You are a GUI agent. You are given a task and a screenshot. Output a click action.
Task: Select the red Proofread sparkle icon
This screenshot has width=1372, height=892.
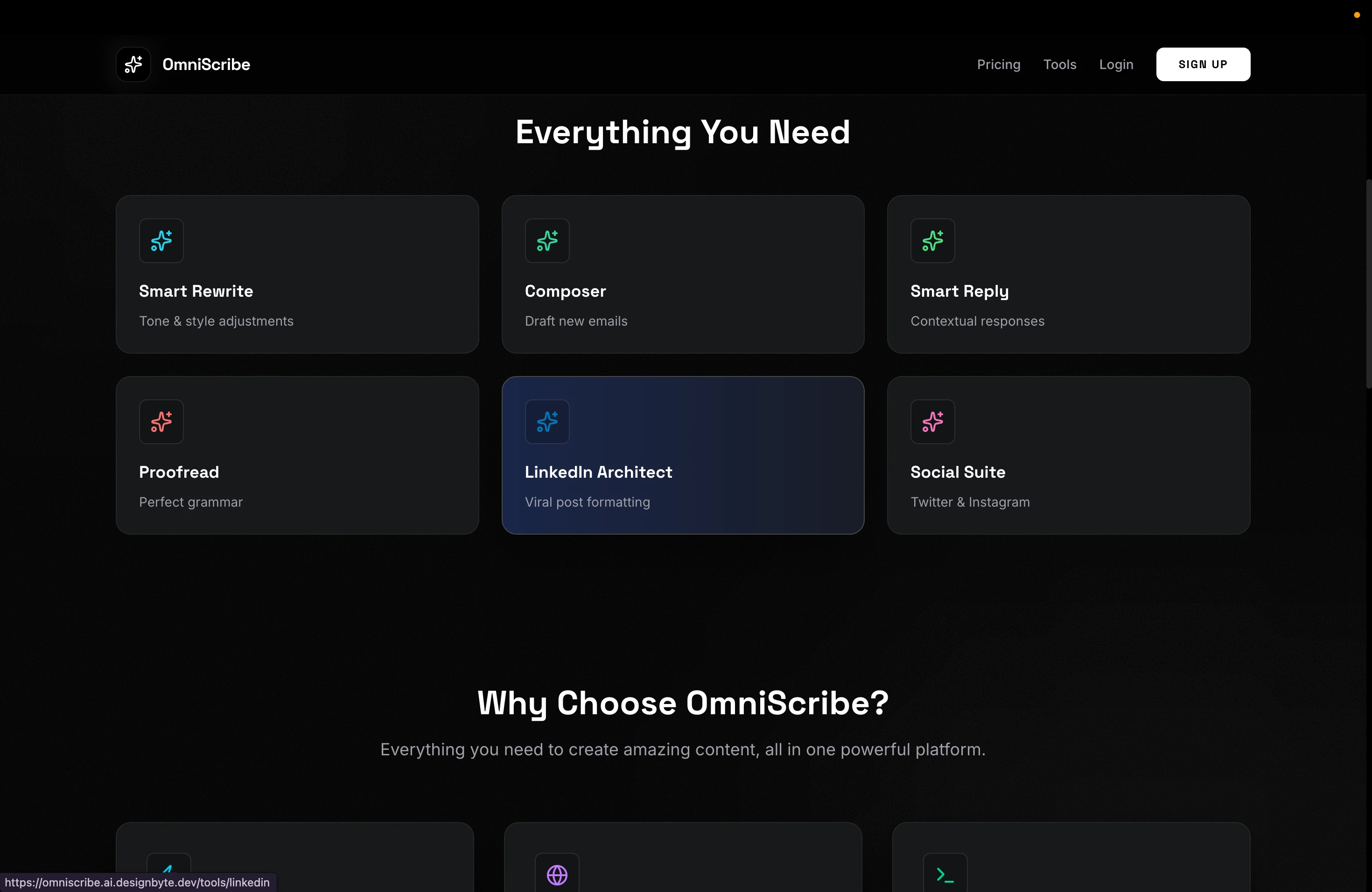click(161, 422)
